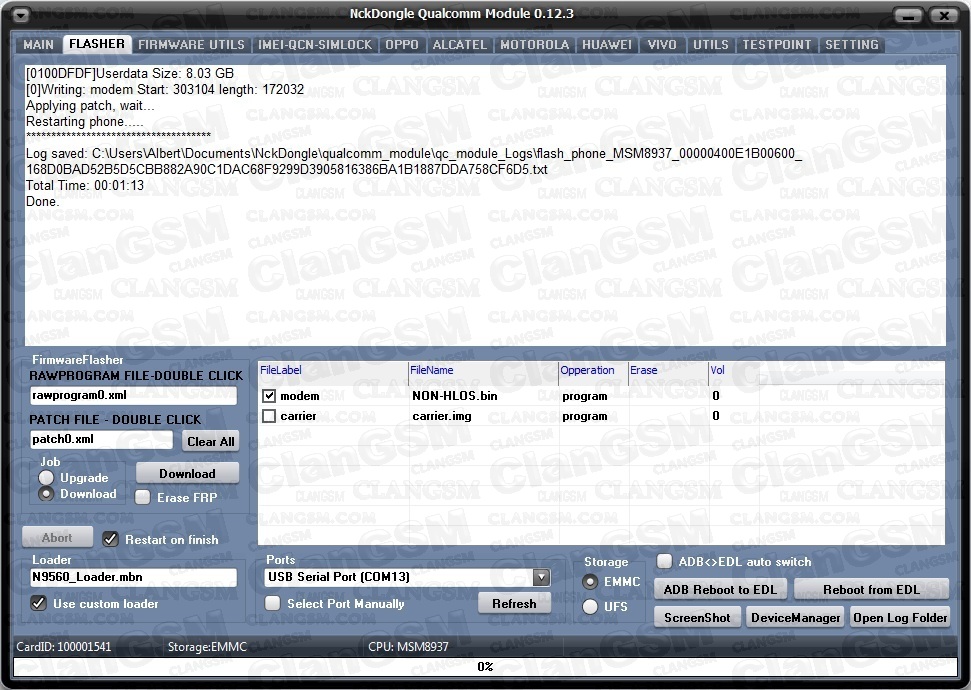Image resolution: width=971 pixels, height=690 pixels.
Task: Enable the Erase FRP checkbox
Action: point(143,497)
